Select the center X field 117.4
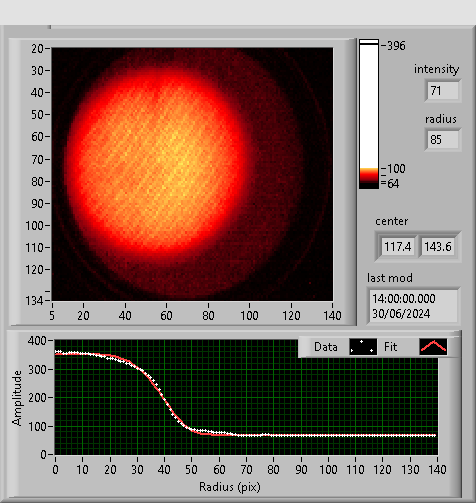 tap(398, 247)
